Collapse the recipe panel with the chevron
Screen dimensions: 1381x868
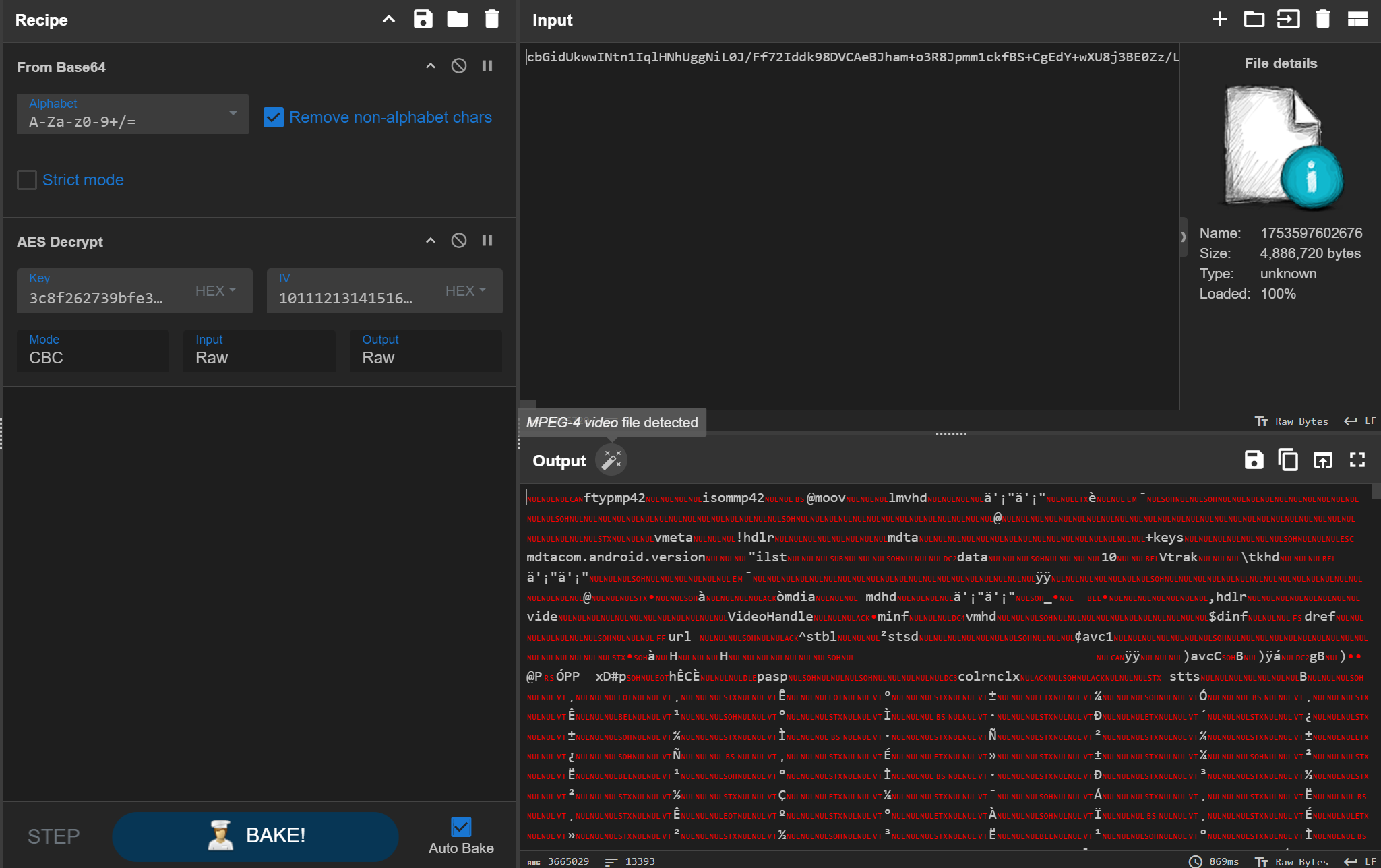tap(389, 20)
